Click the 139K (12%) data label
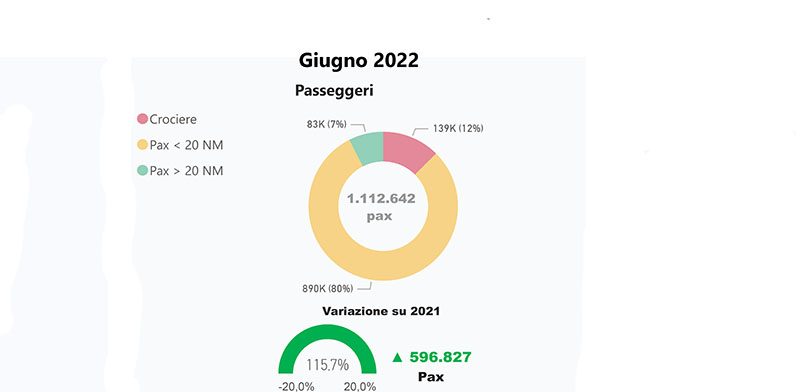This screenshot has width=800, height=392. [458, 129]
